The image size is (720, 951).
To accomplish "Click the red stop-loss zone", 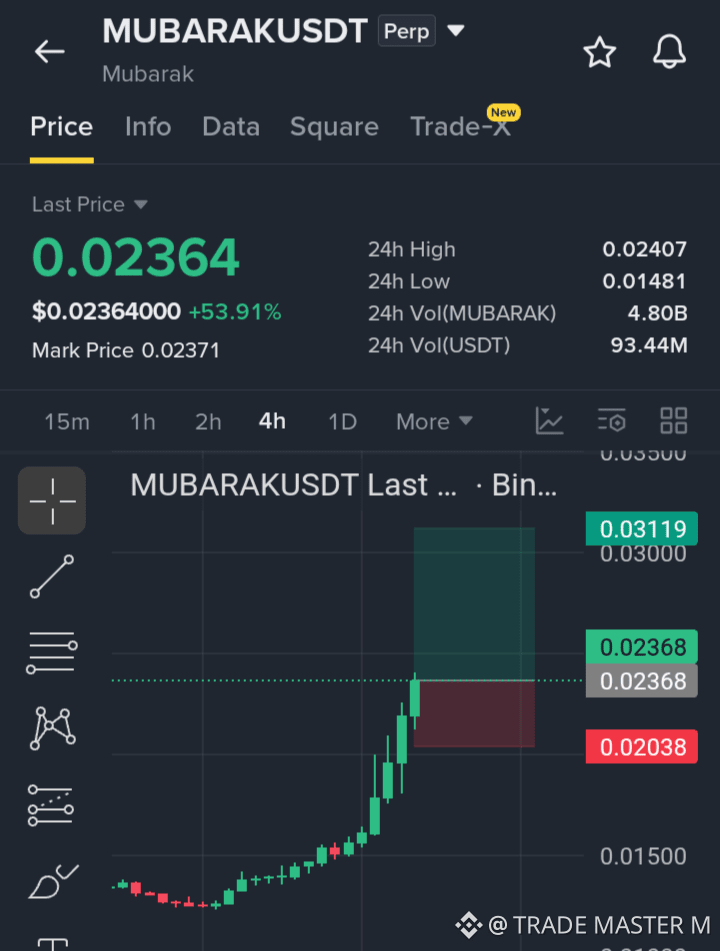I will (x=474, y=714).
